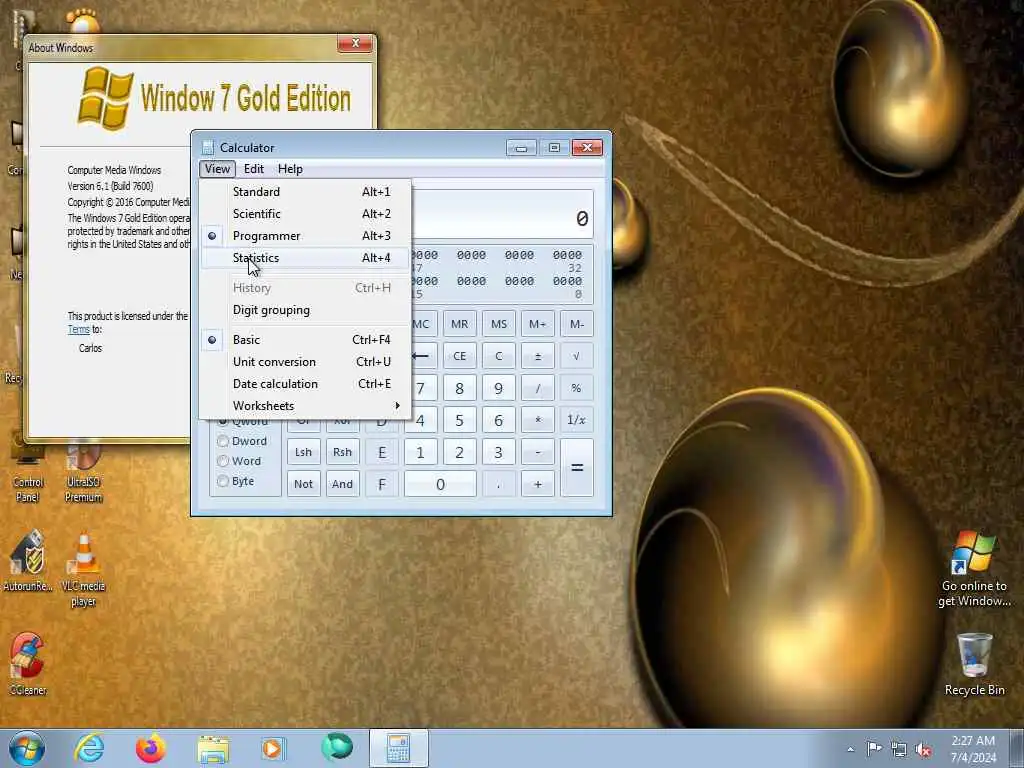Click the Rsh right shift button

[x=342, y=452]
